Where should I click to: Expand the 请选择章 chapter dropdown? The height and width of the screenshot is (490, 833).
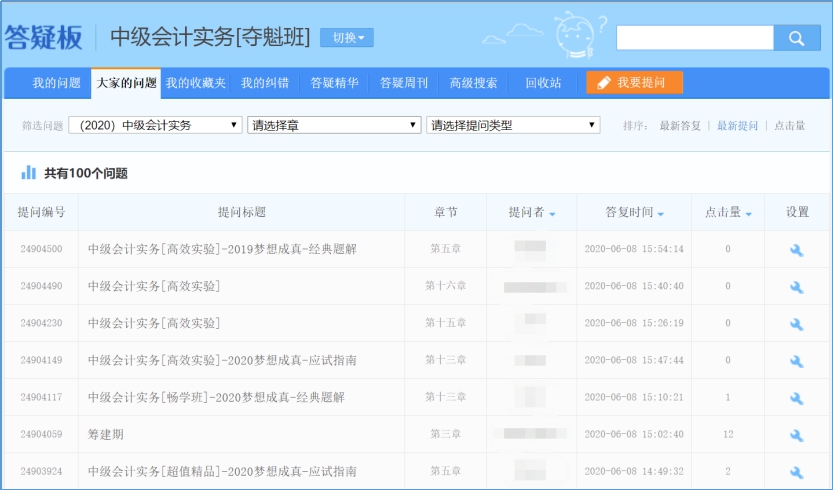pos(334,125)
